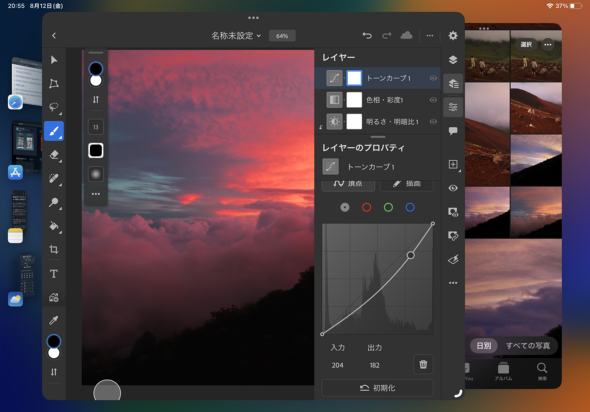The image size is (590, 412).
Task: Open the 名称未設定 document name dropdown
Action: coord(236,36)
